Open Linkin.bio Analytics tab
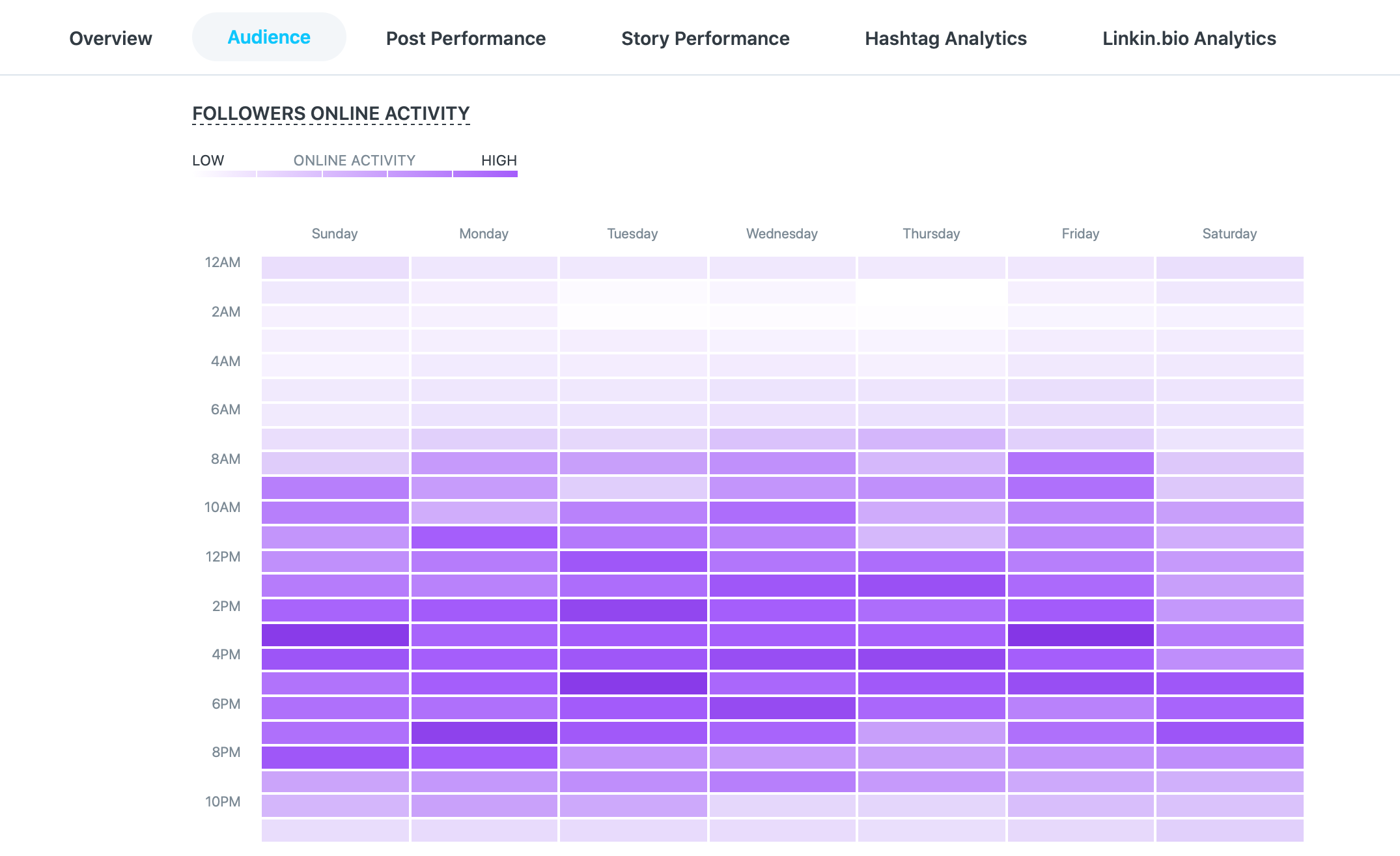1400x856 pixels. tap(1189, 38)
